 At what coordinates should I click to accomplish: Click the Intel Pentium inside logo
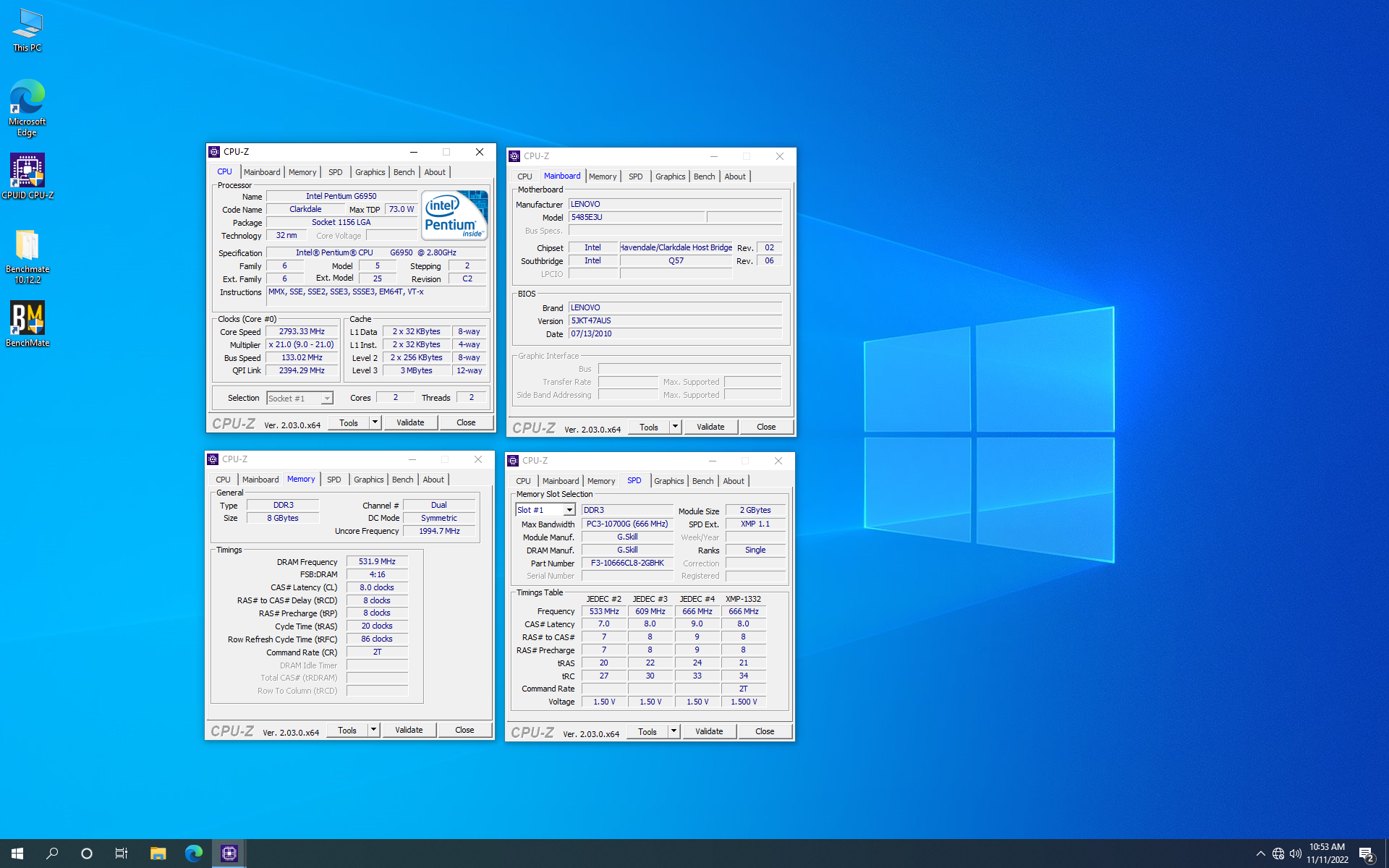click(454, 215)
